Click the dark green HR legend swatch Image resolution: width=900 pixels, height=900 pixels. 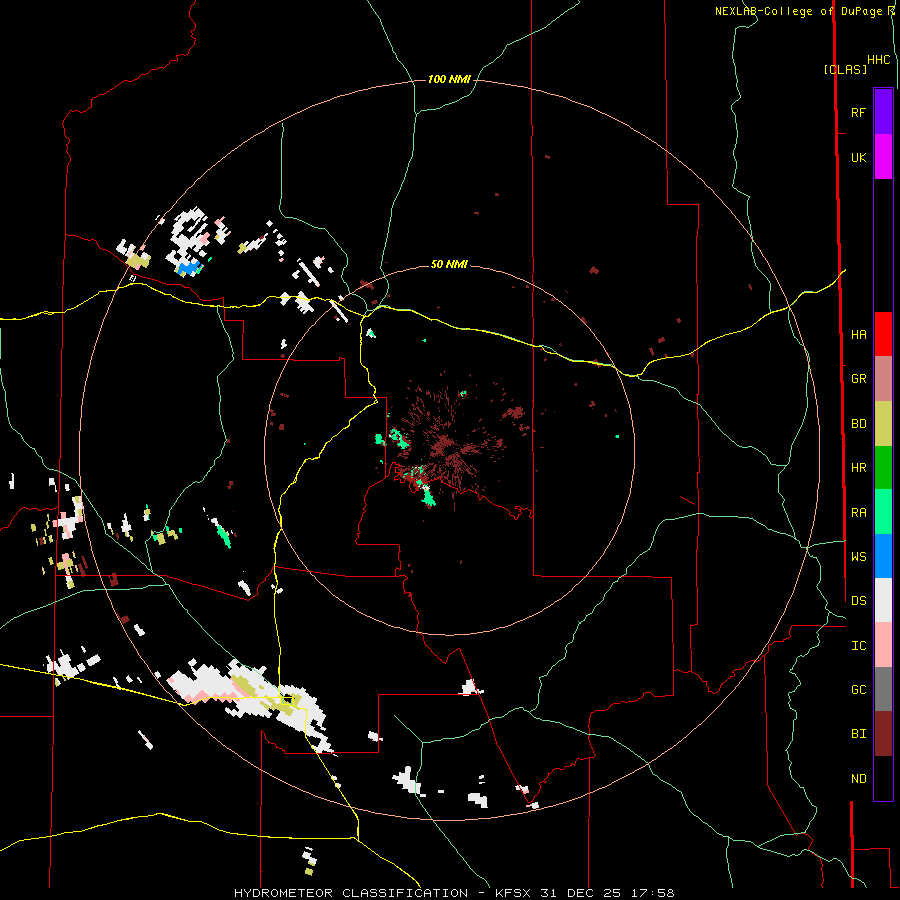pos(883,468)
